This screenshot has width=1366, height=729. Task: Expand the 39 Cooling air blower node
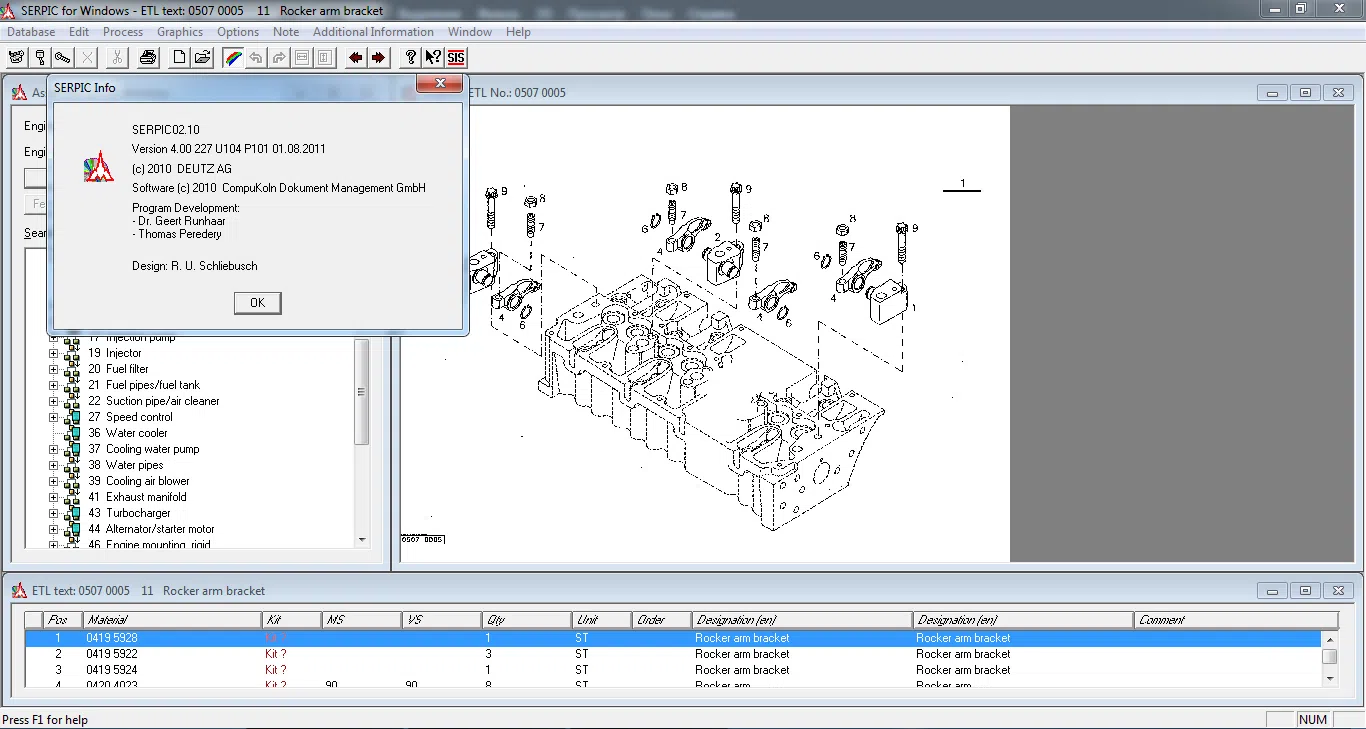(54, 481)
